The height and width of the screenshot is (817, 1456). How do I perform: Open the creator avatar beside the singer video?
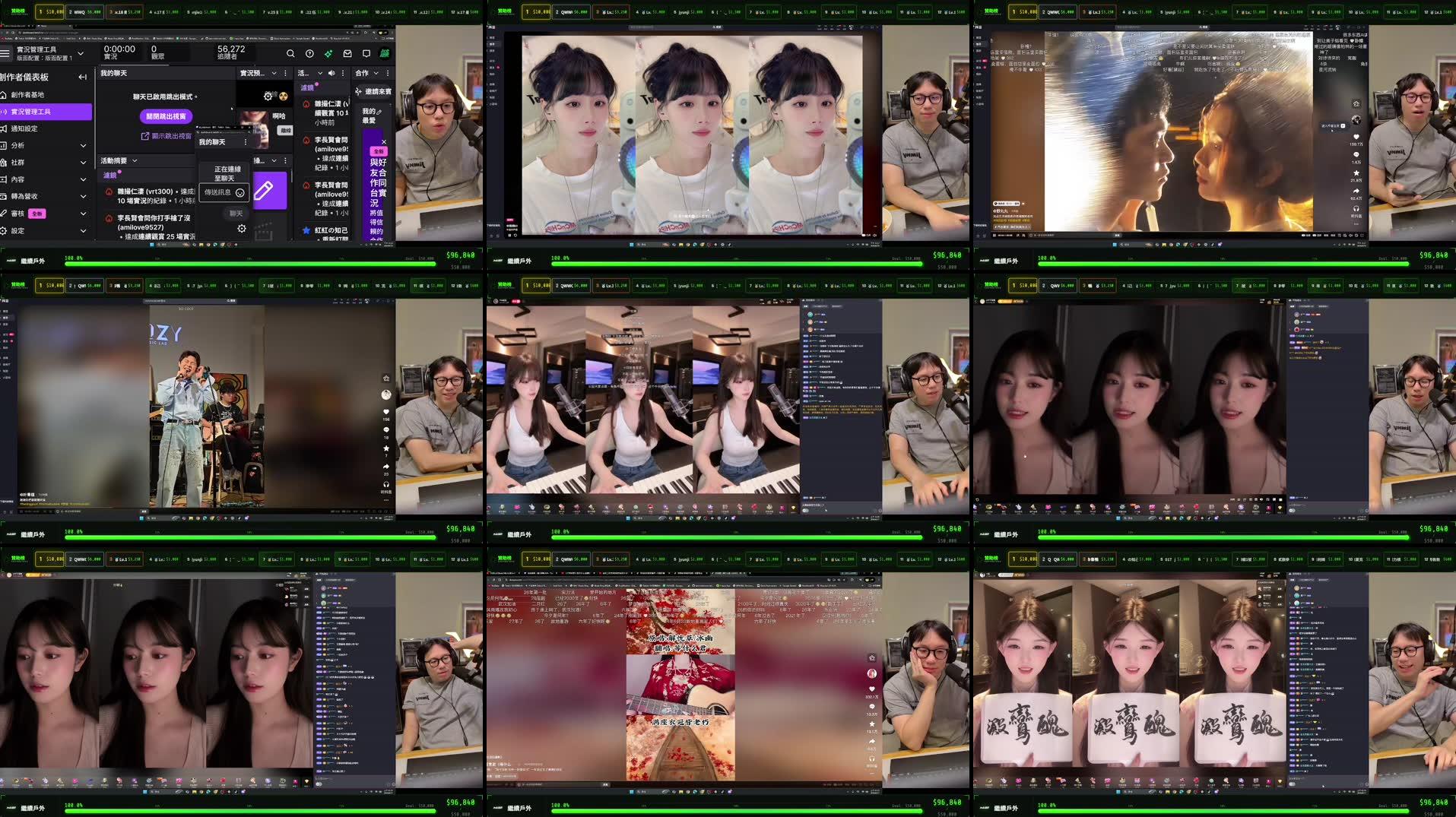pos(386,394)
